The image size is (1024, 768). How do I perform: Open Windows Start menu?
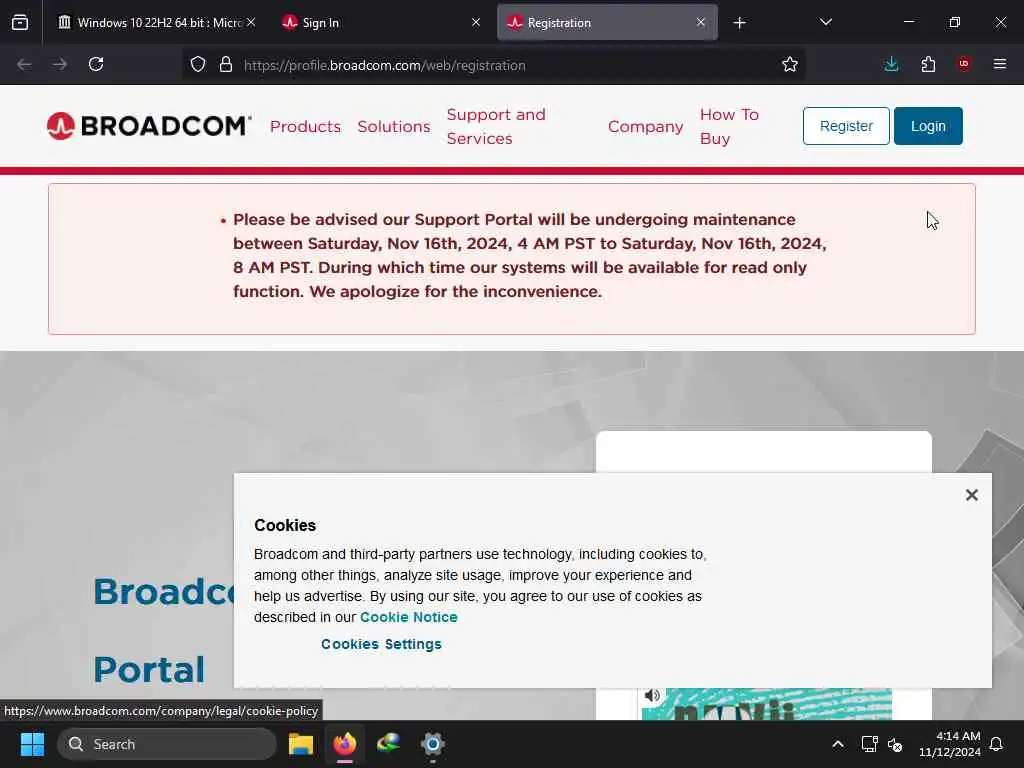click(32, 744)
